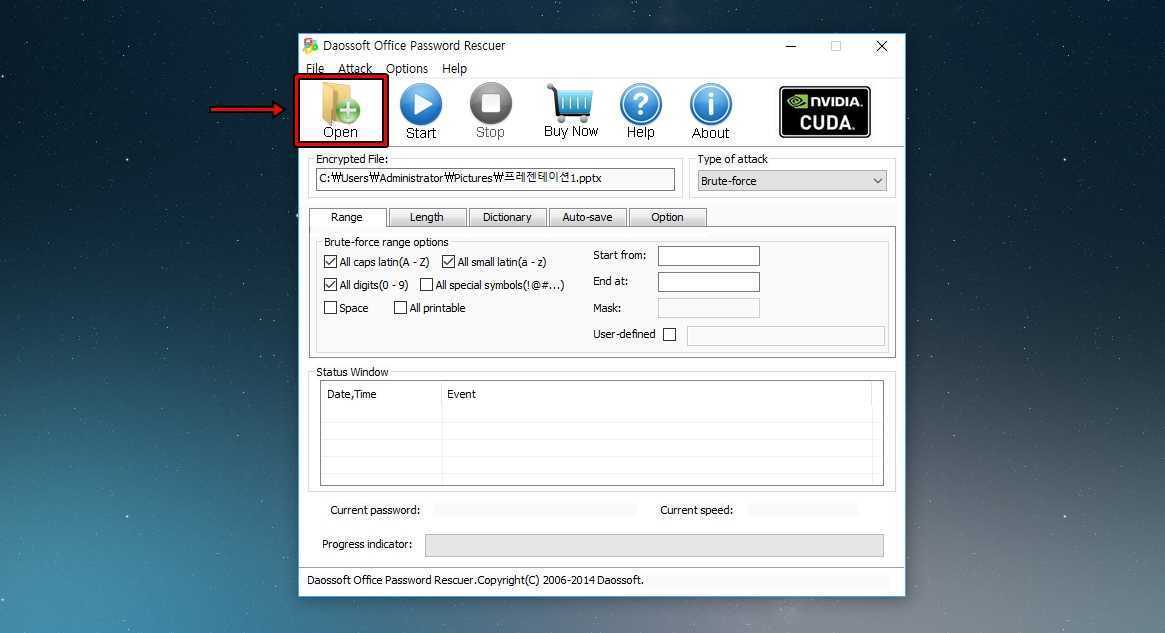The width and height of the screenshot is (1165, 633).
Task: Minimize the Daossoft window
Action: 791,46
